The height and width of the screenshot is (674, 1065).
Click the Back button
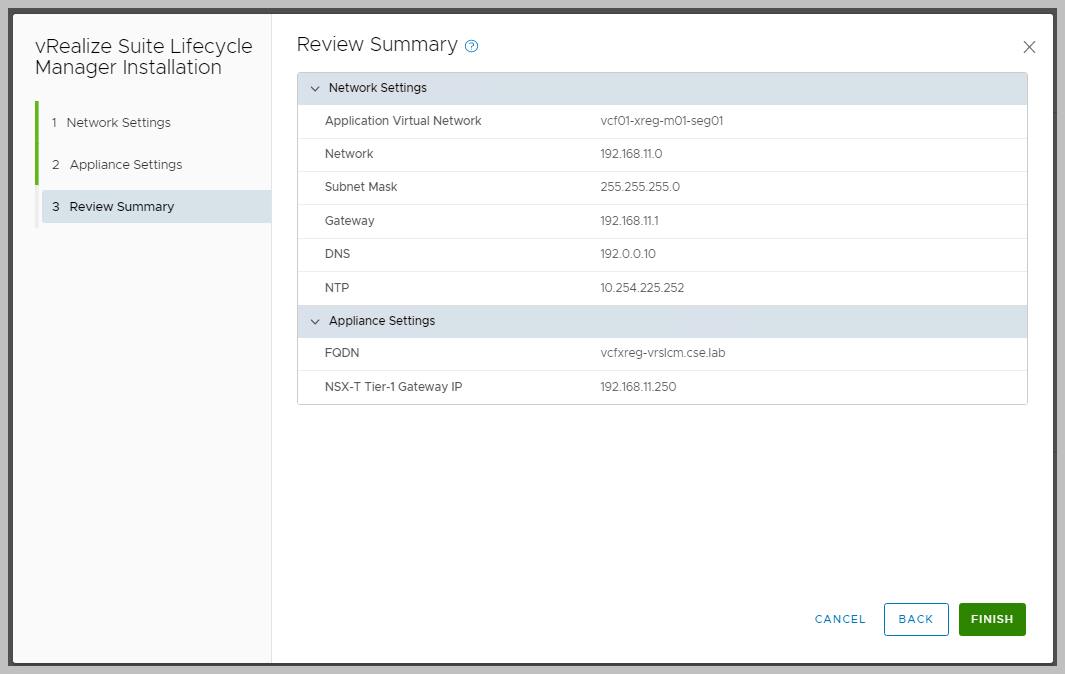tap(915, 619)
